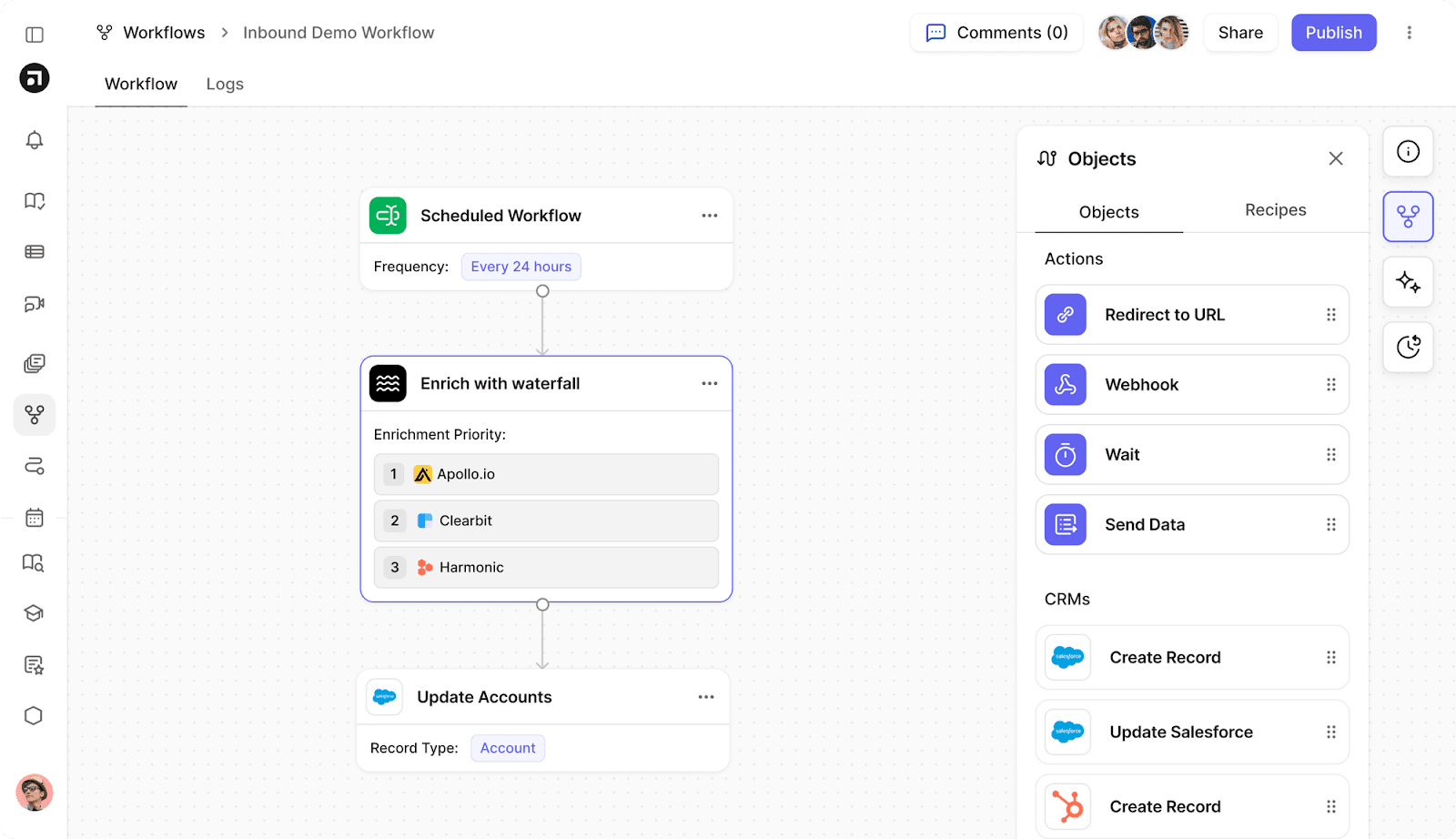This screenshot has height=839, width=1456.
Task: Click the Share button
Action: [1240, 33]
